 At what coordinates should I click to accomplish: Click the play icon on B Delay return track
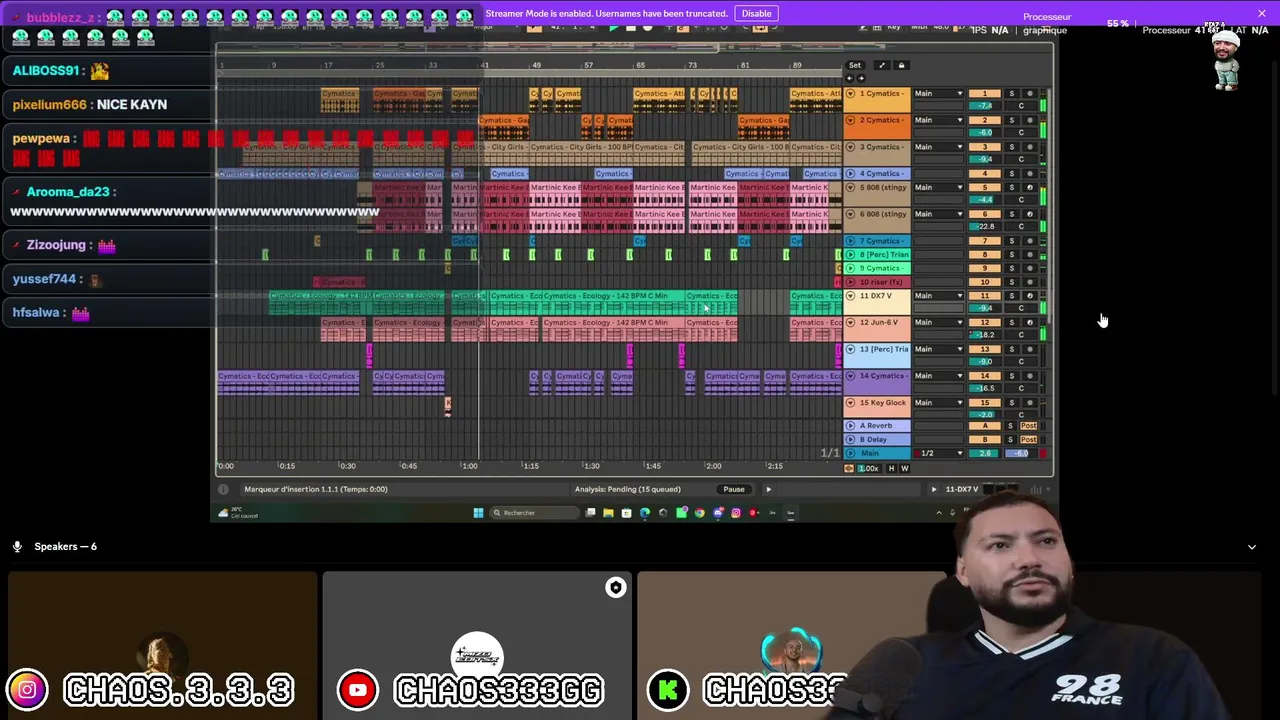click(x=850, y=439)
